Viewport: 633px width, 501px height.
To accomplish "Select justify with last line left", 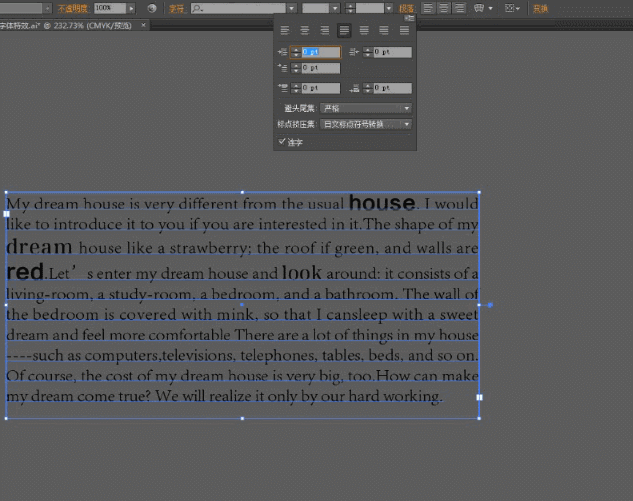I will (x=344, y=30).
